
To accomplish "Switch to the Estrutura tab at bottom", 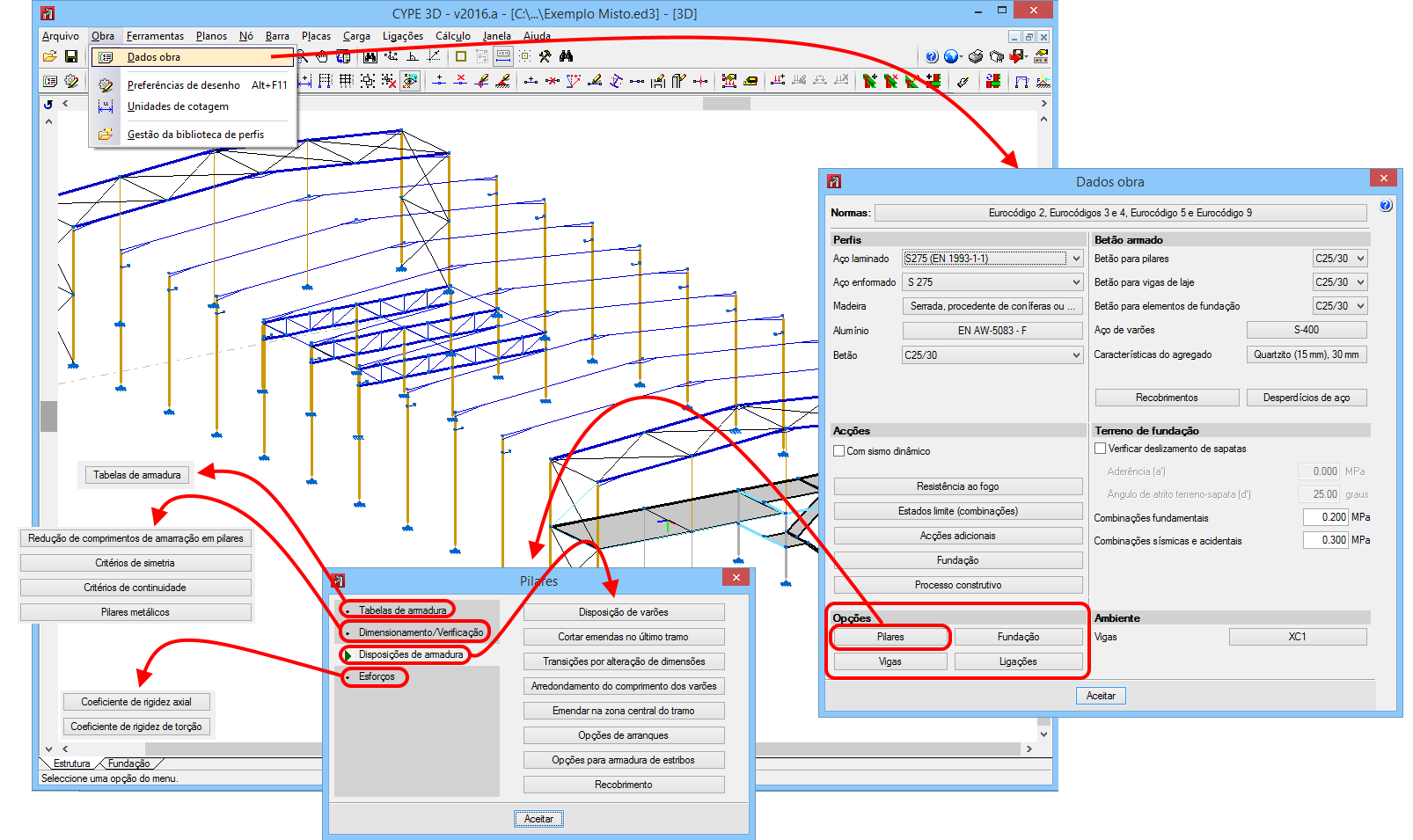I will [71, 763].
